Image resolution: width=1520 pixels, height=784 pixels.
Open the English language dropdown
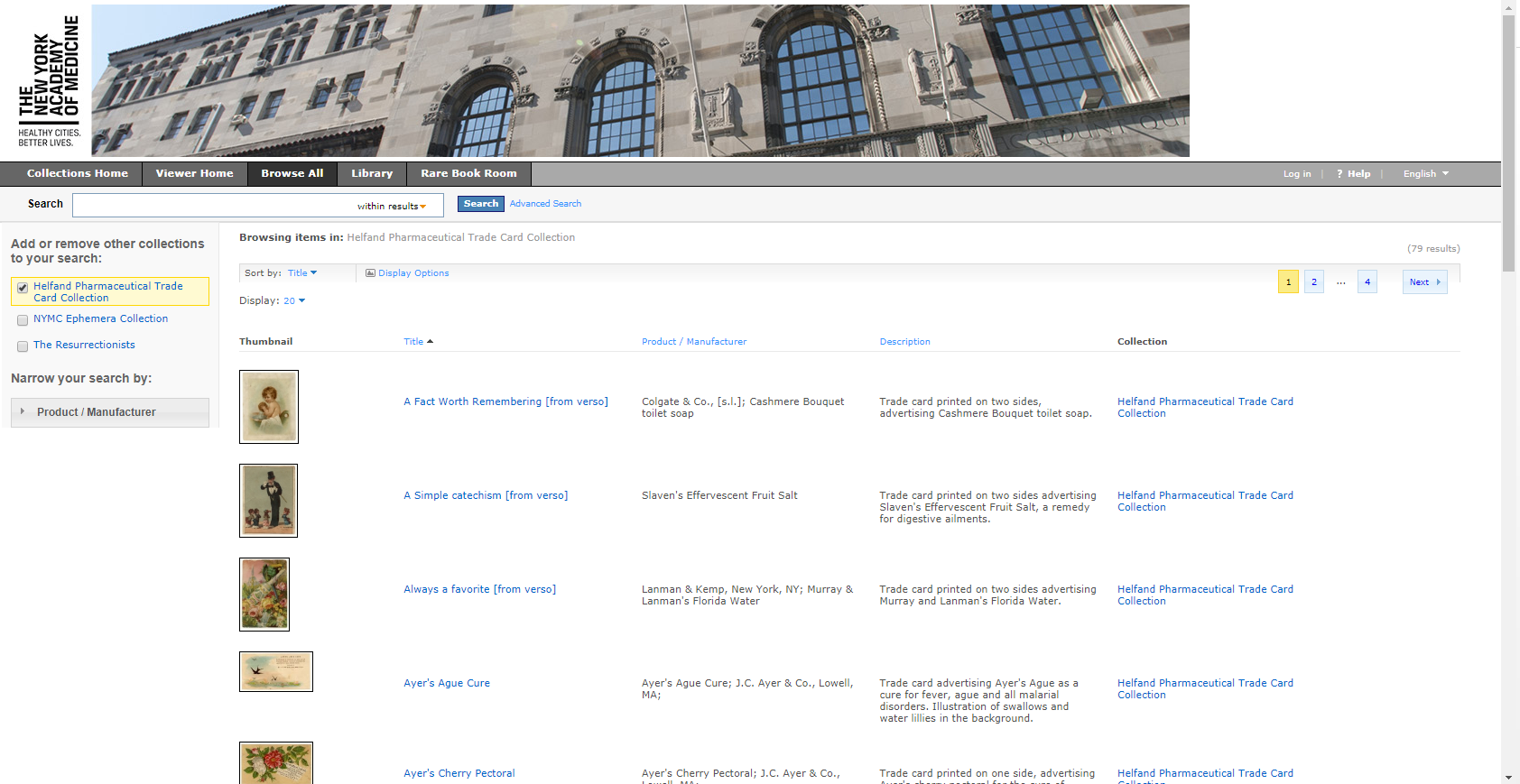click(x=1425, y=174)
